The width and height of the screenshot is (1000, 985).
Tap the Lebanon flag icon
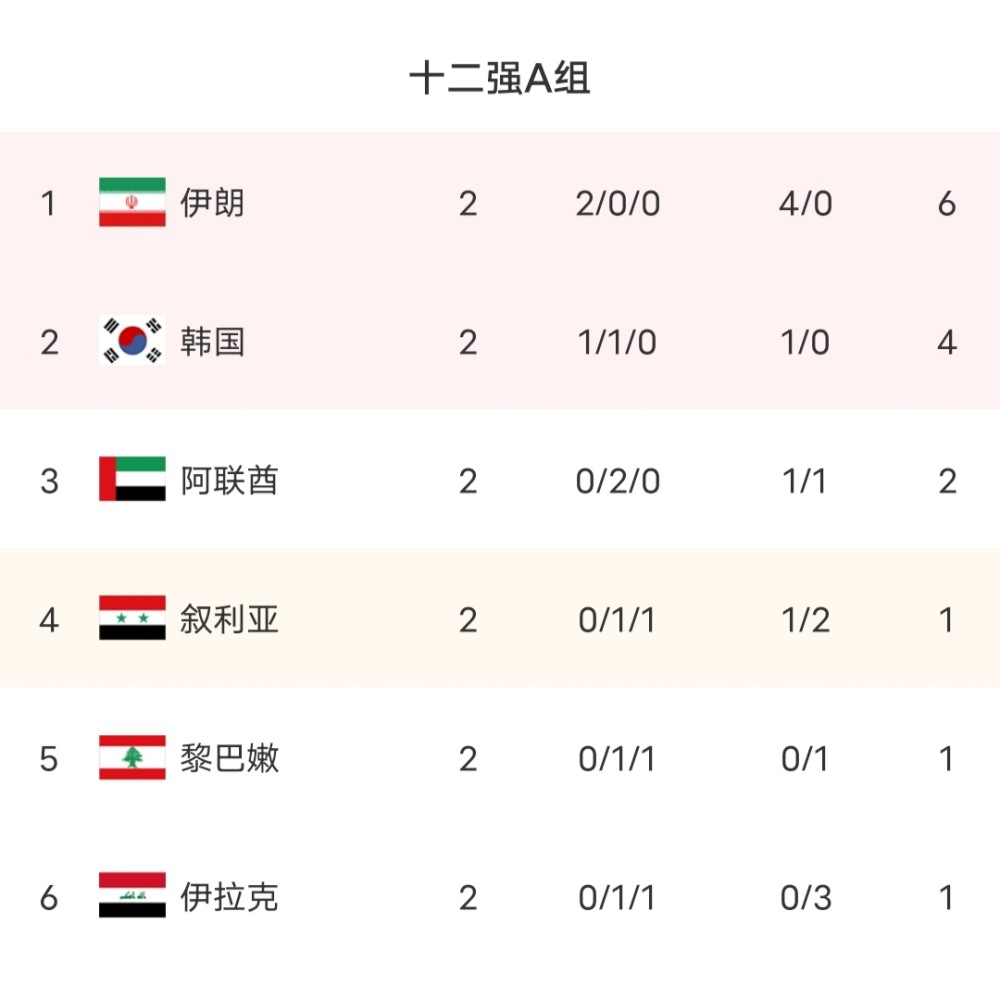[x=132, y=757]
